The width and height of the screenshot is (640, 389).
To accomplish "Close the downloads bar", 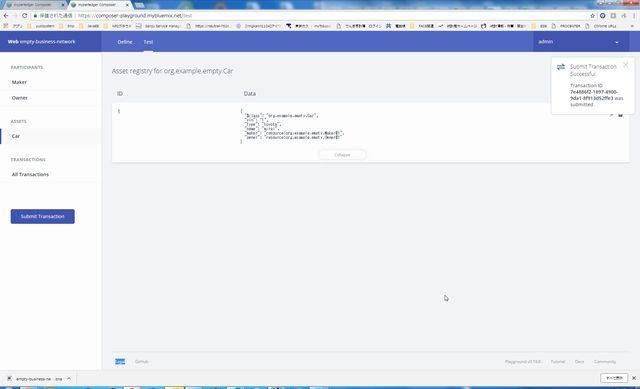I will (634, 378).
